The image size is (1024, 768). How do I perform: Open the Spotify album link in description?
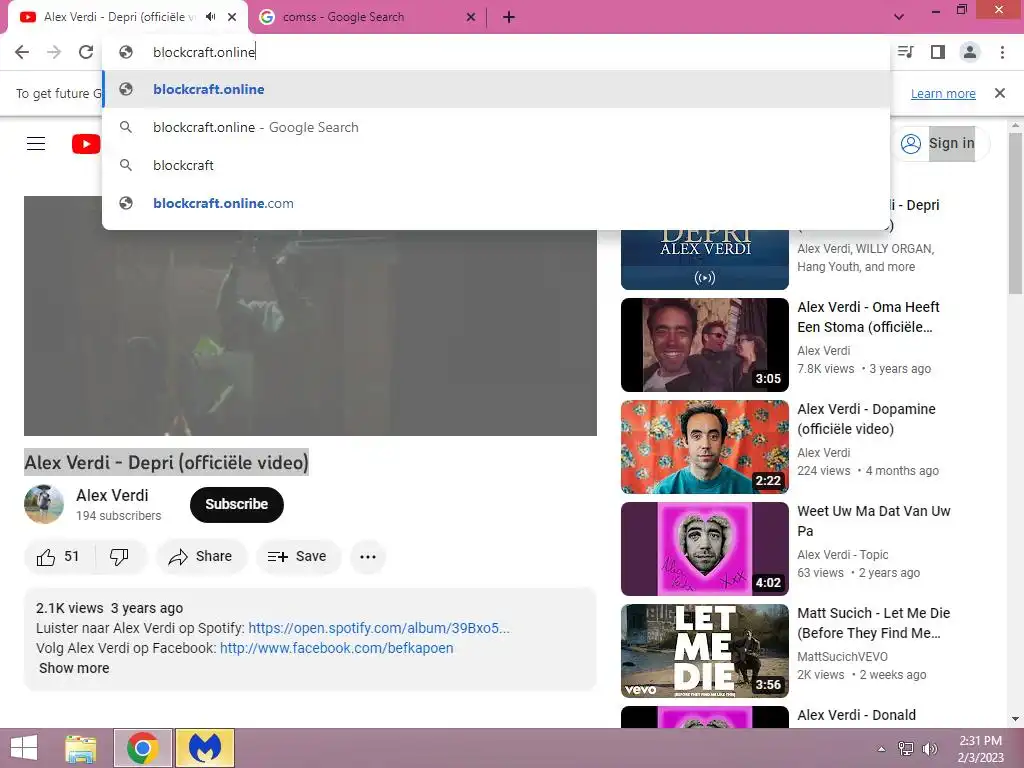point(379,628)
